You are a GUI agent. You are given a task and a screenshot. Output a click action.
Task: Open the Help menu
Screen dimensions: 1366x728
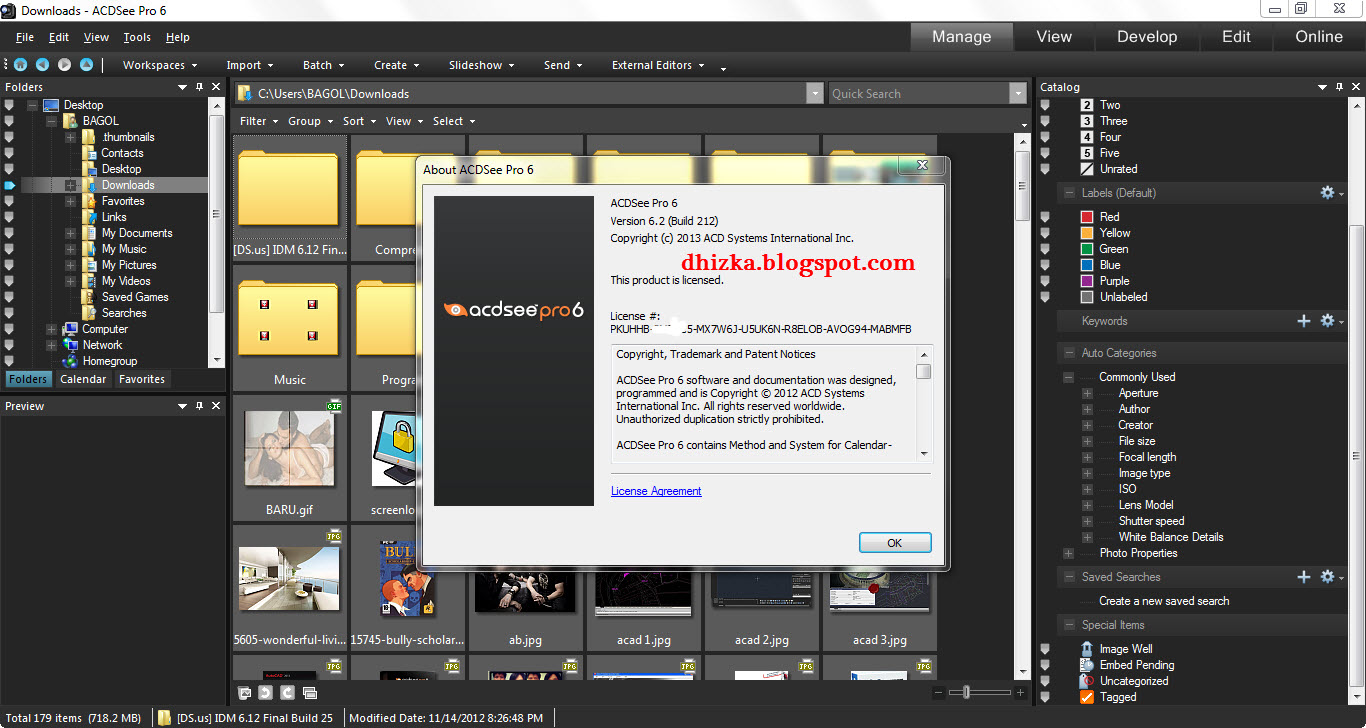[178, 37]
